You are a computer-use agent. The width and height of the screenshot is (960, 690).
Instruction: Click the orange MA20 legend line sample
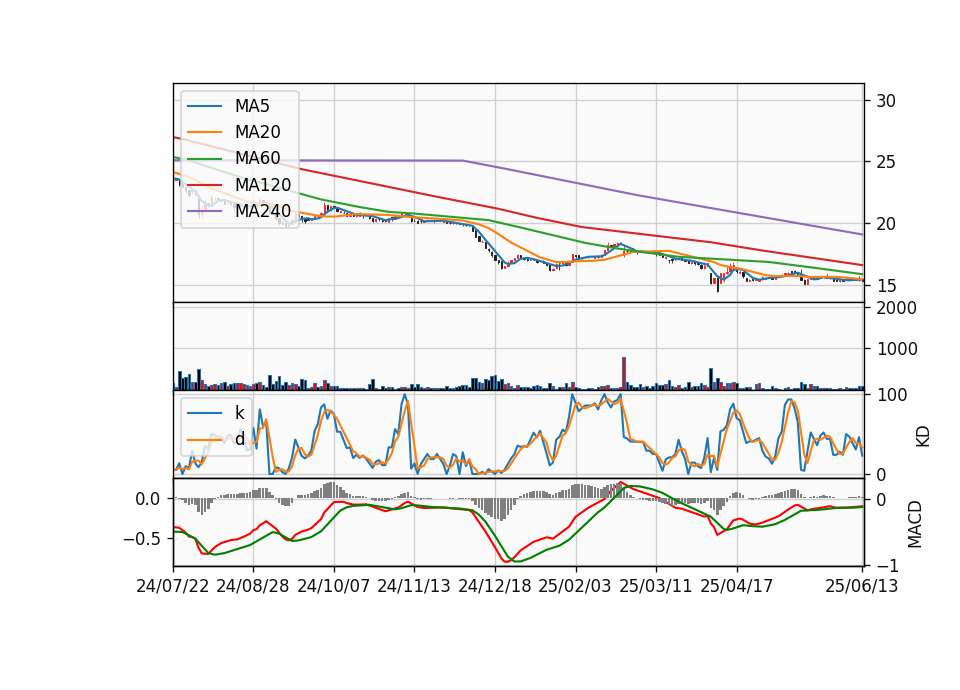point(204,132)
